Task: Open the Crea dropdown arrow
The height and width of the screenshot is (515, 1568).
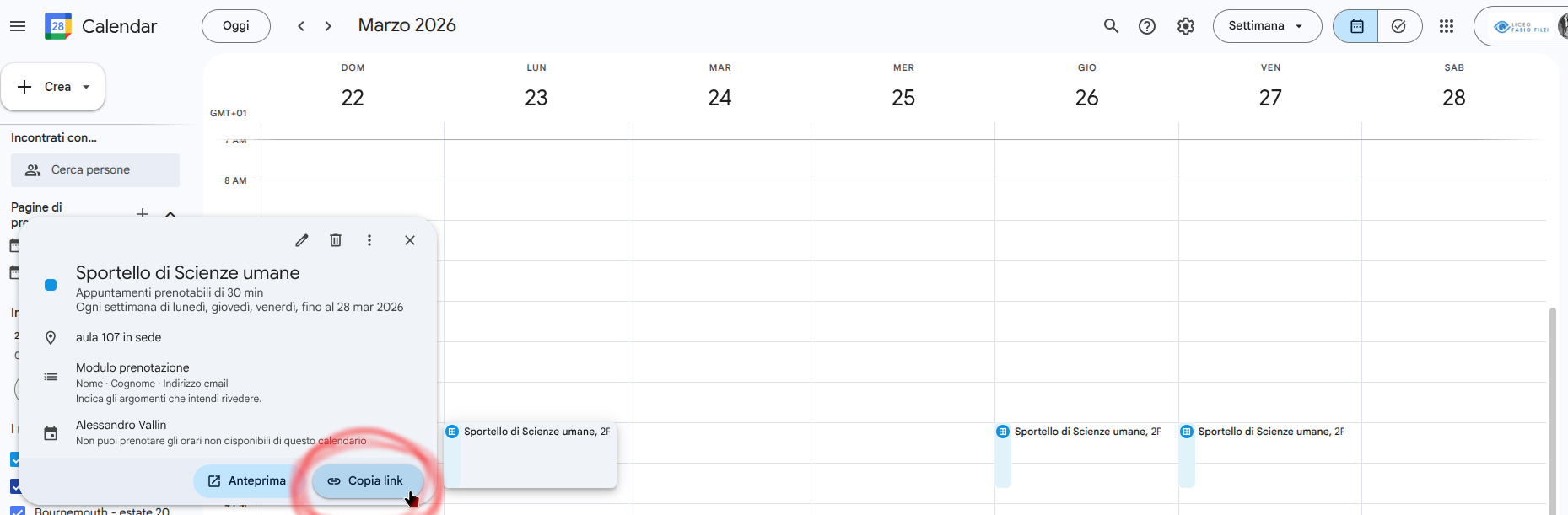Action: [x=86, y=87]
